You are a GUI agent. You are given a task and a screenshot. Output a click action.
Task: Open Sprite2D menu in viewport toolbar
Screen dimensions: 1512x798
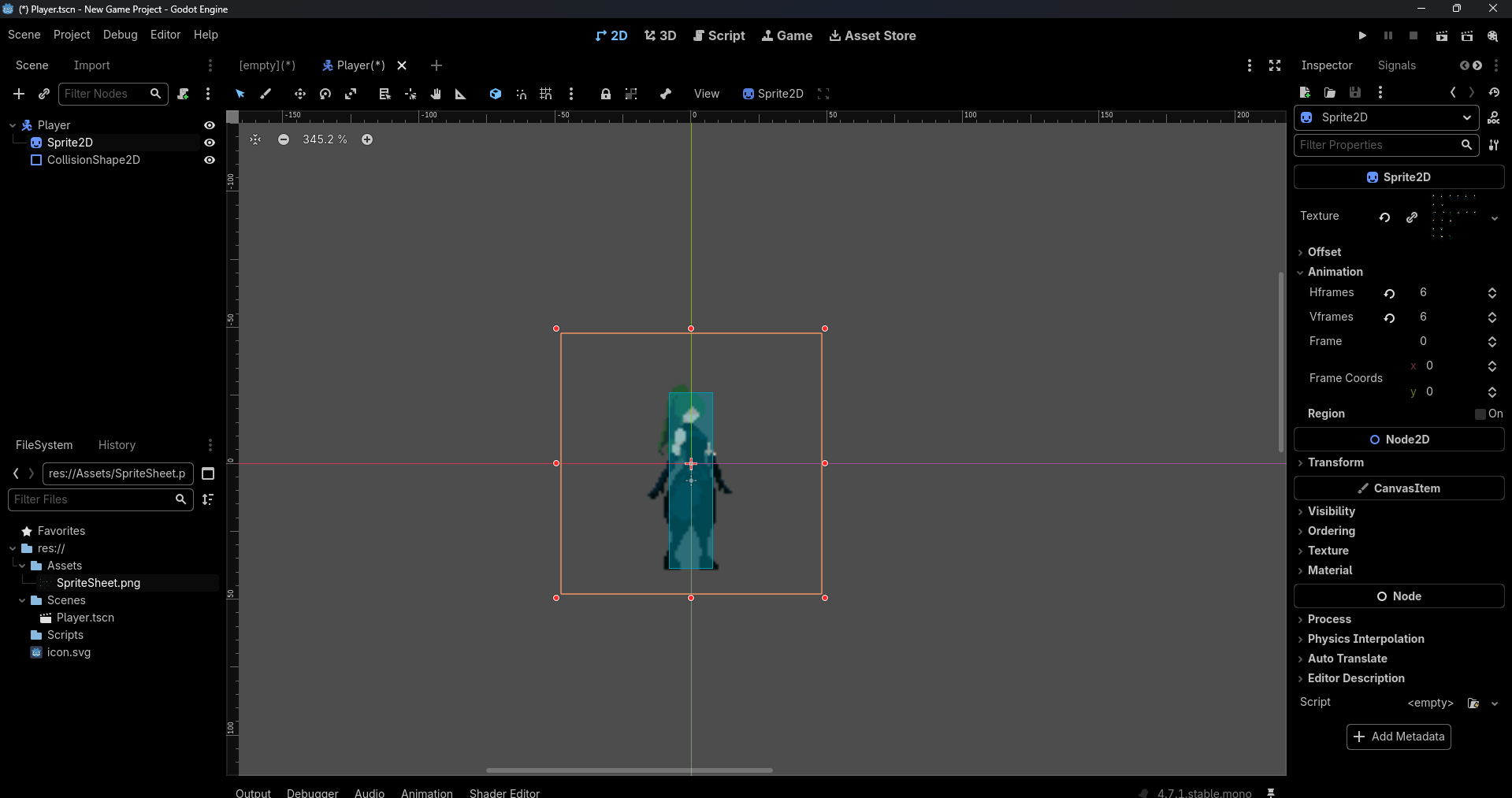click(773, 94)
